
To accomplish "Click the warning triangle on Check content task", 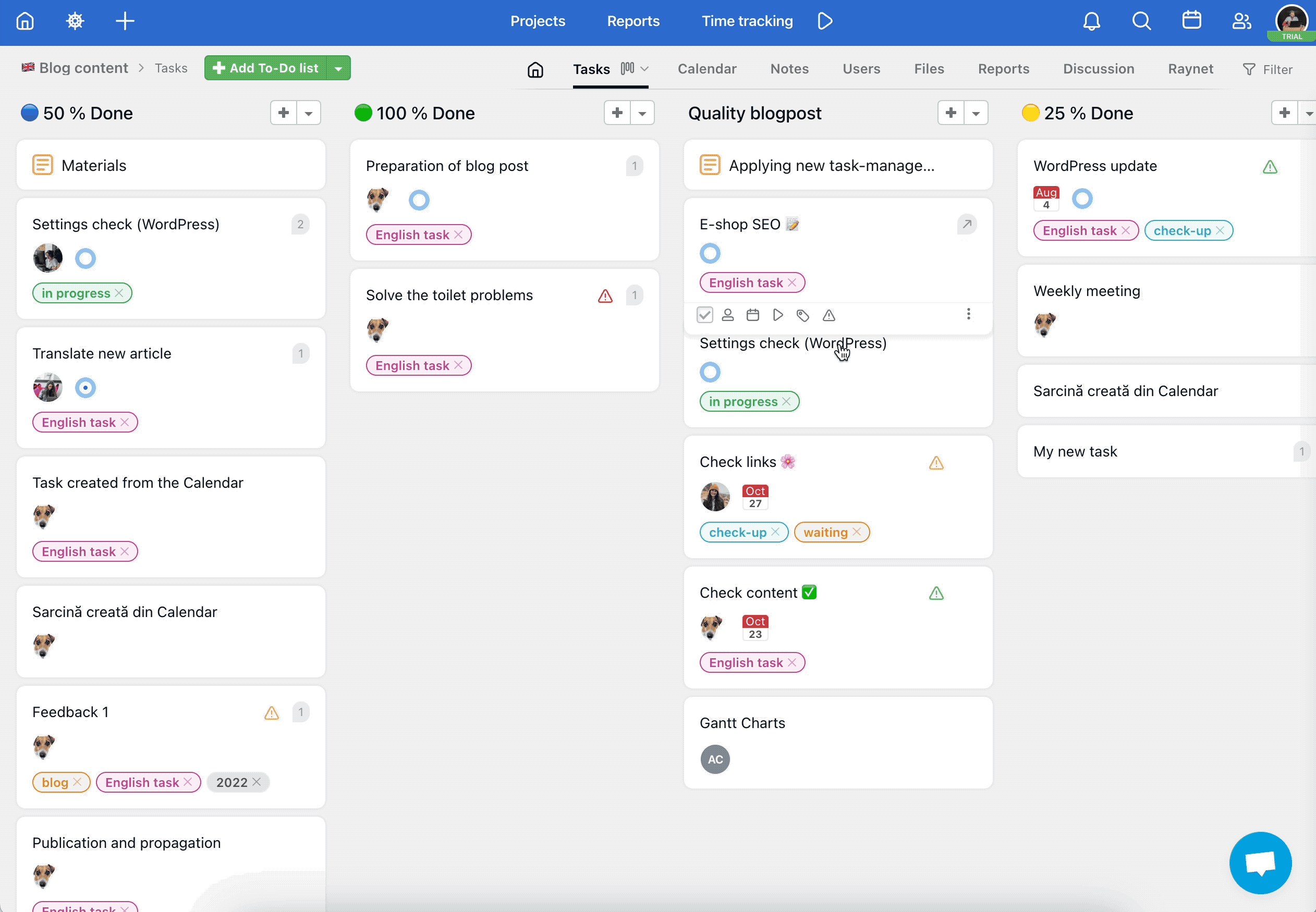I will 936,593.
